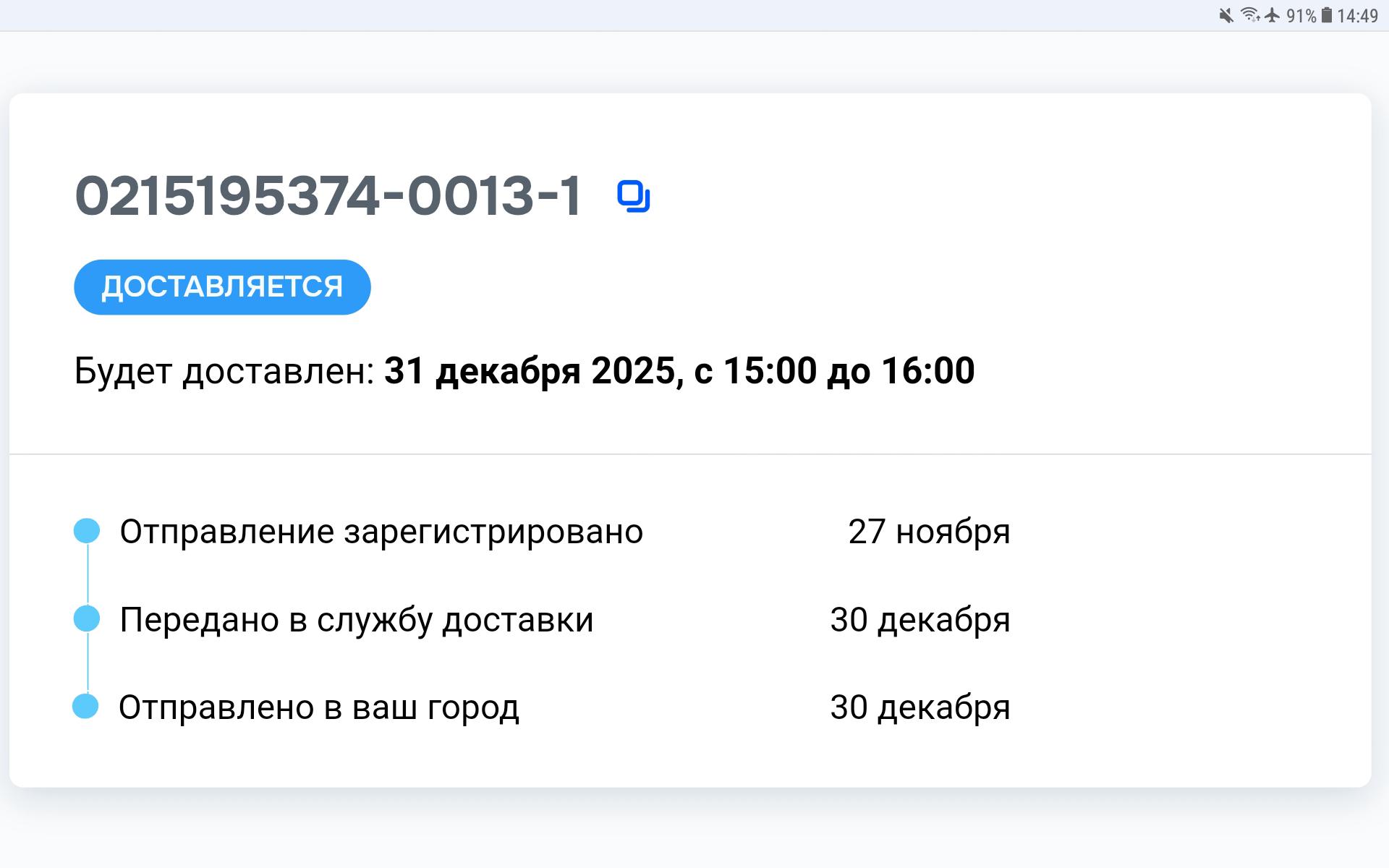The height and width of the screenshot is (868, 1389).
Task: Copy the tracking number with copy icon
Action: [x=633, y=197]
